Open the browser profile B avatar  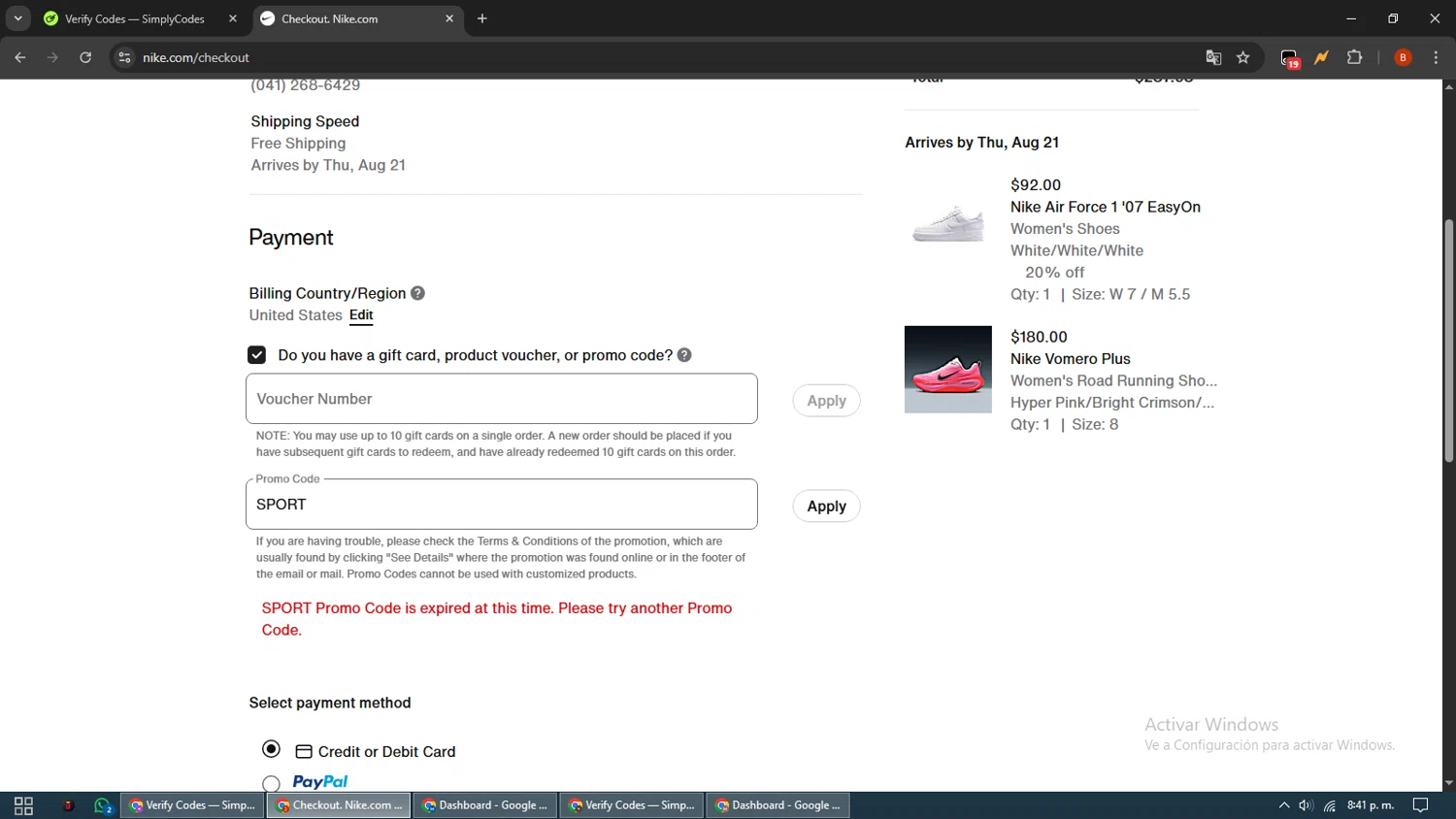pos(1403,57)
